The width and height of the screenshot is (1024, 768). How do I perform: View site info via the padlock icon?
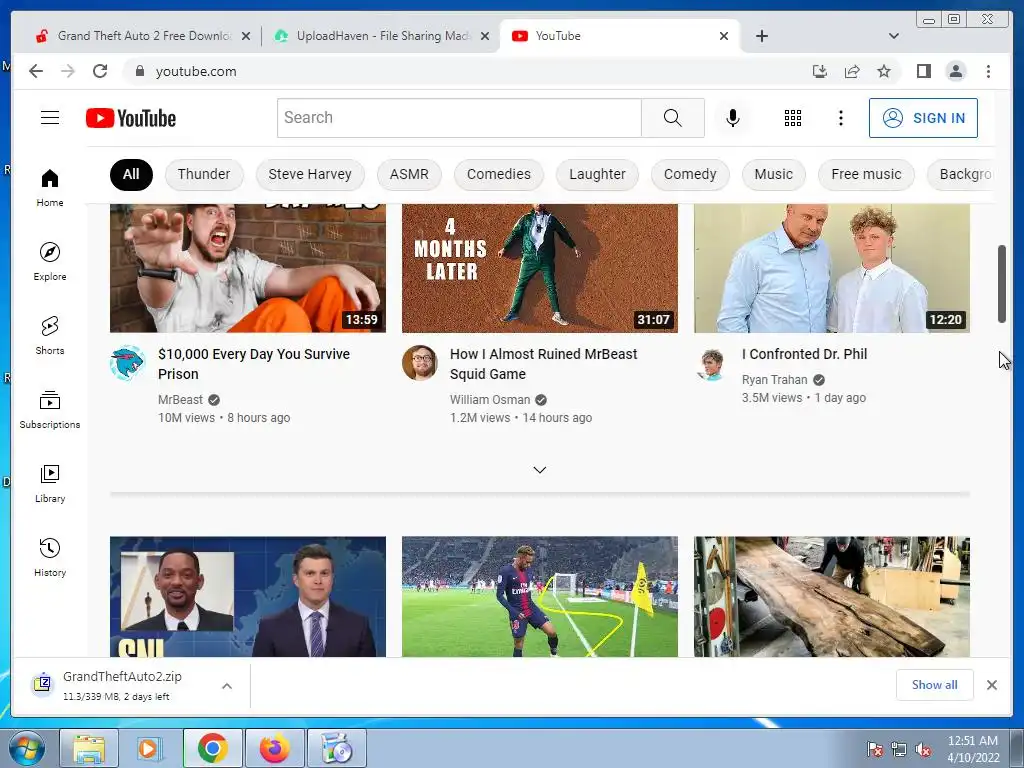tap(139, 71)
